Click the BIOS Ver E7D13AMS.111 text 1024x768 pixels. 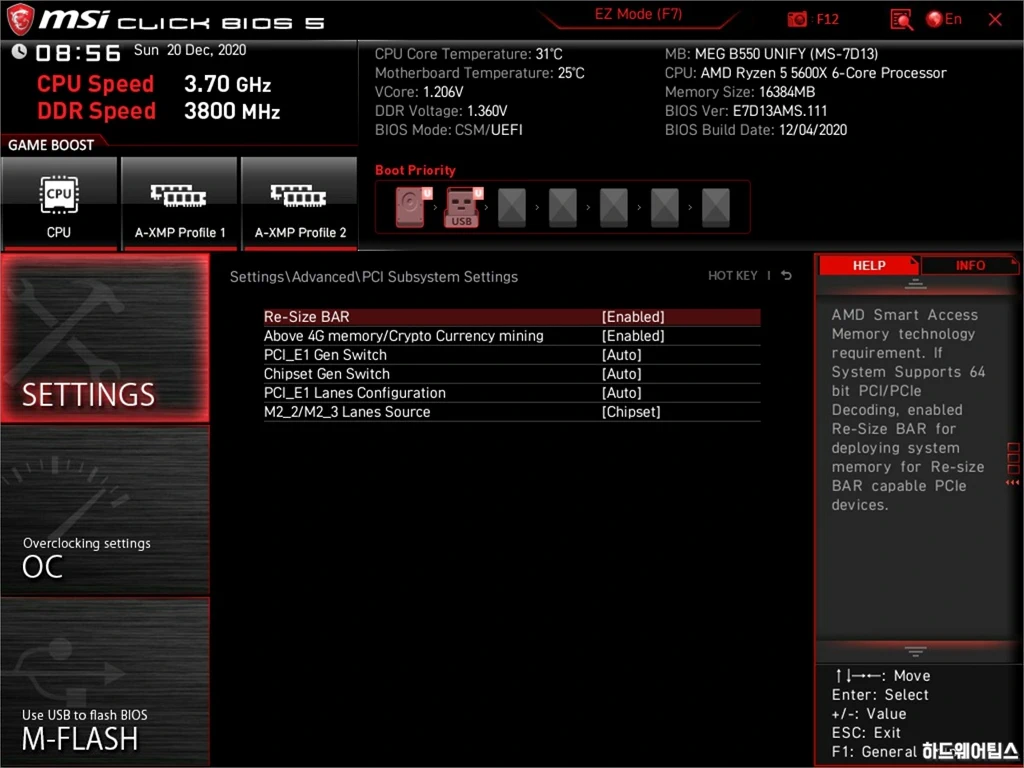[x=746, y=111]
